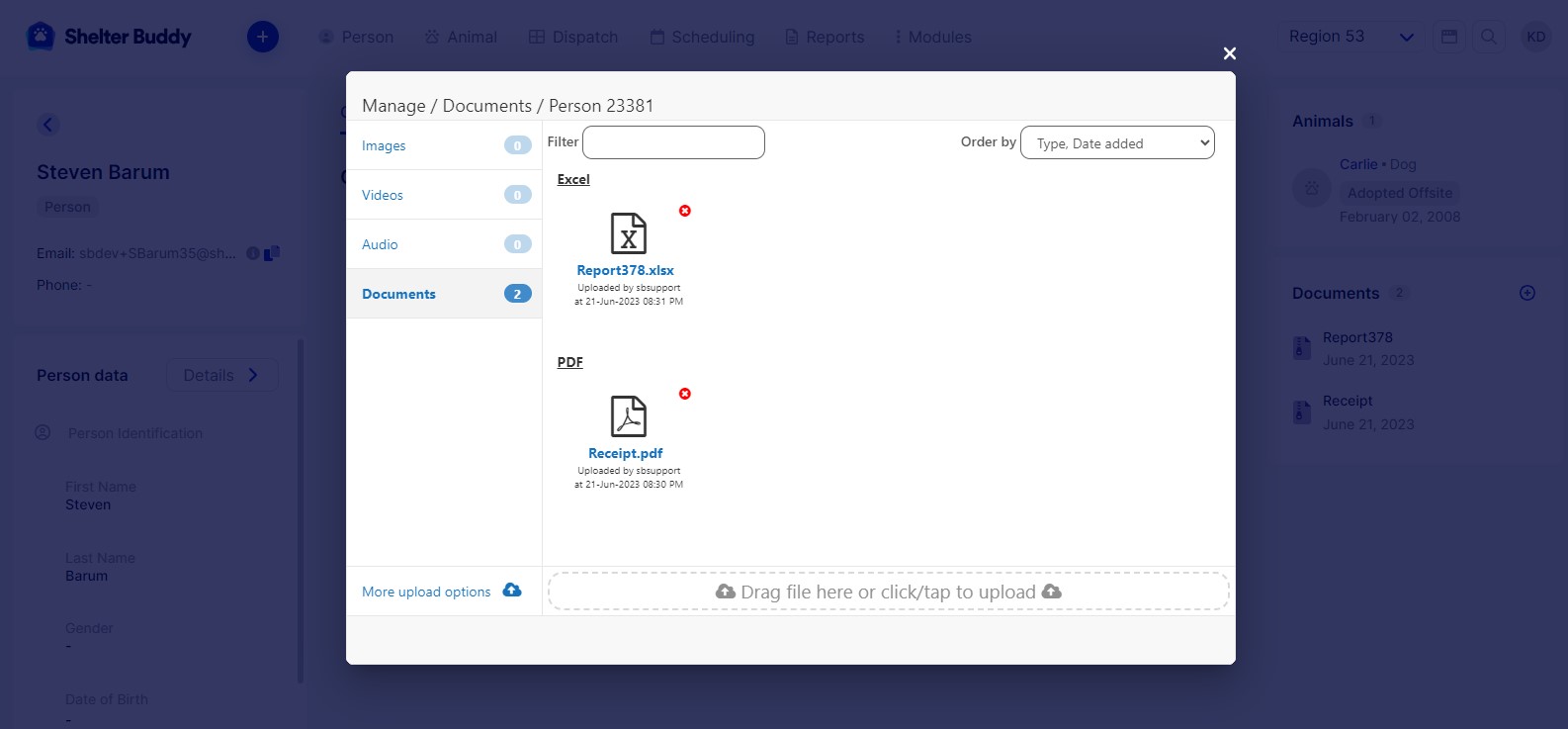The height and width of the screenshot is (729, 1568).
Task: Open the Modules menu
Action: [932, 37]
